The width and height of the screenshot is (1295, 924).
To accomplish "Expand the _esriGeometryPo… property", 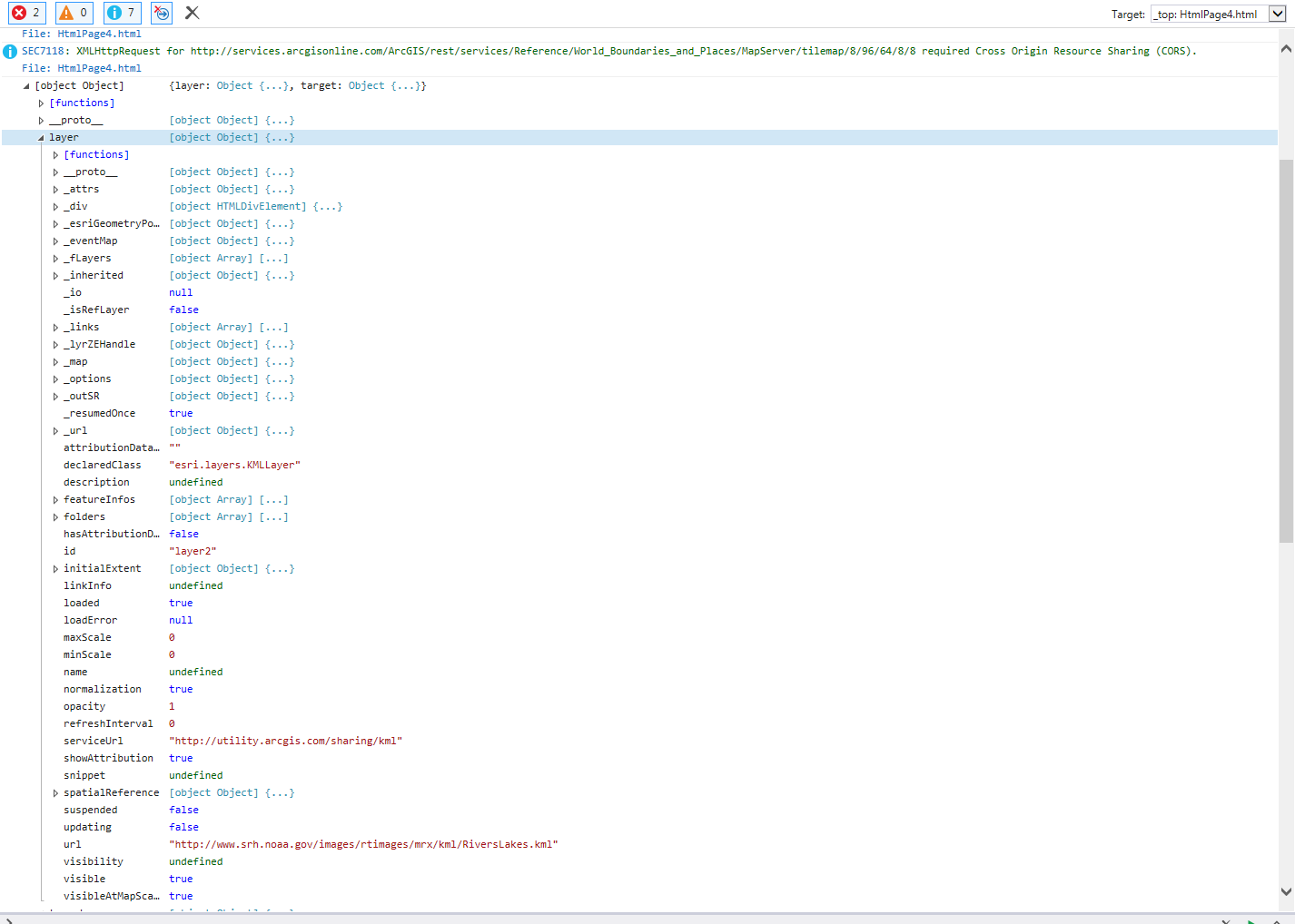I will [55, 224].
